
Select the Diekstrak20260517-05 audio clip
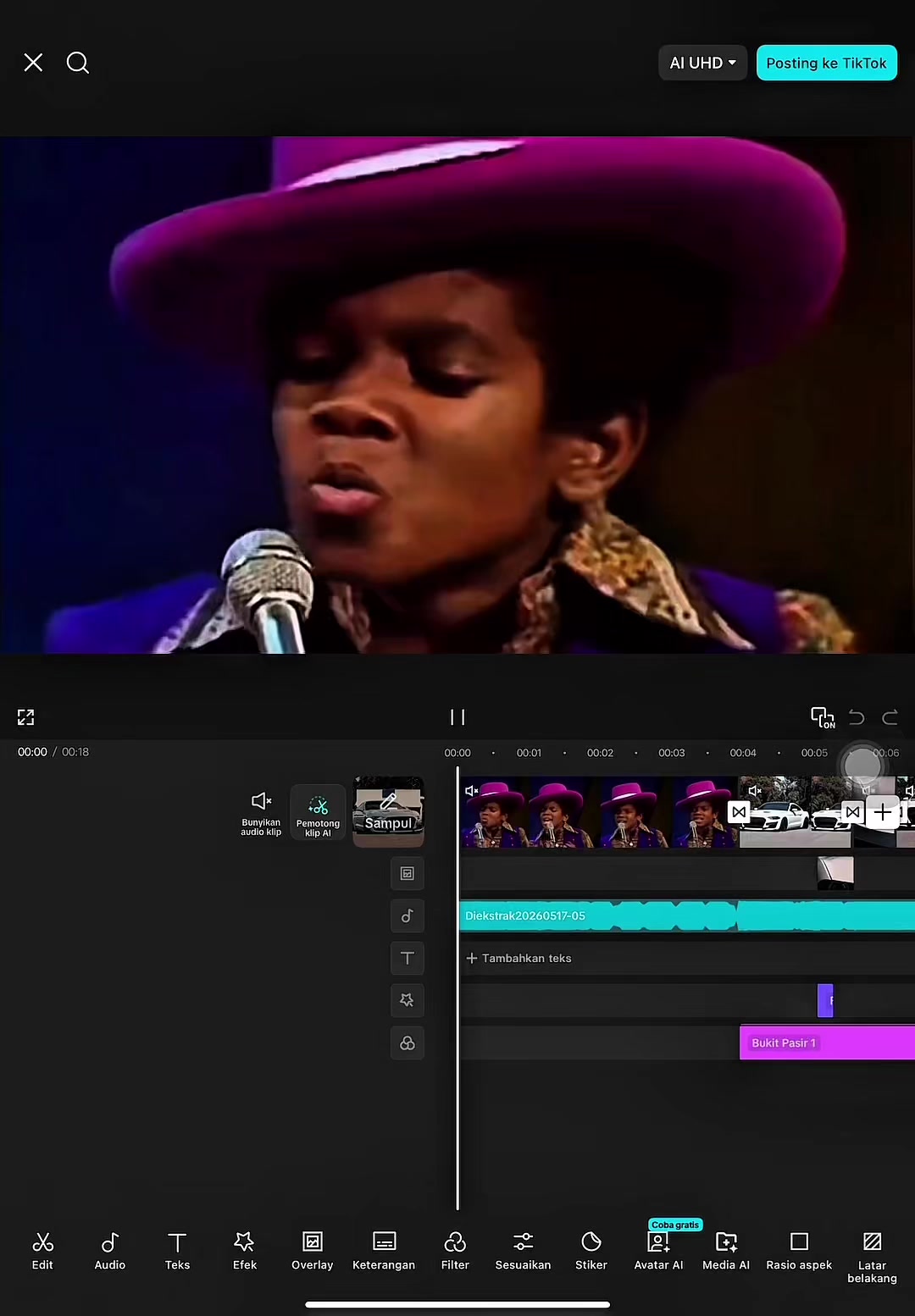(687, 915)
